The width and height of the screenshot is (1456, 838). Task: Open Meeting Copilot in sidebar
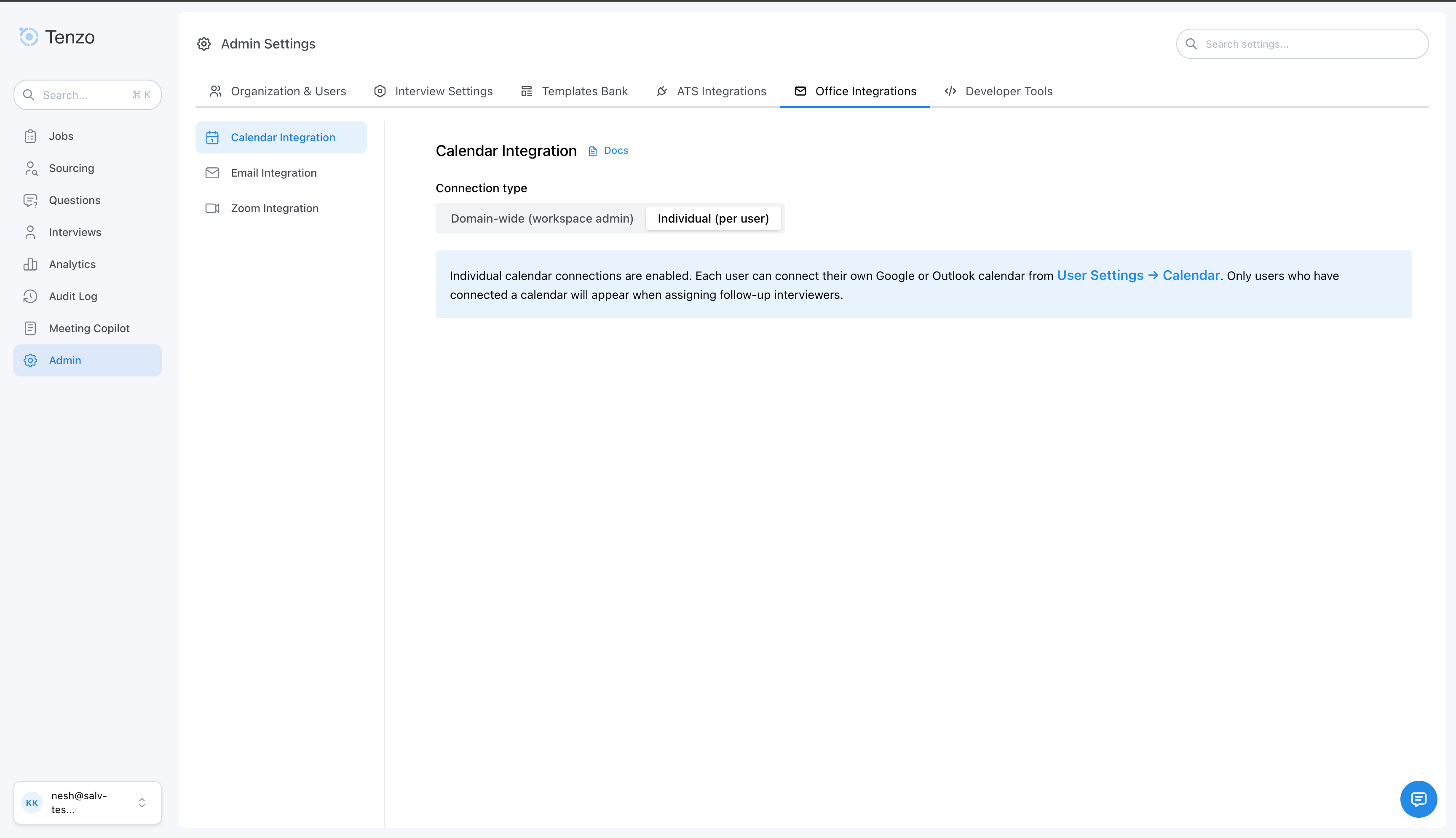(x=87, y=329)
